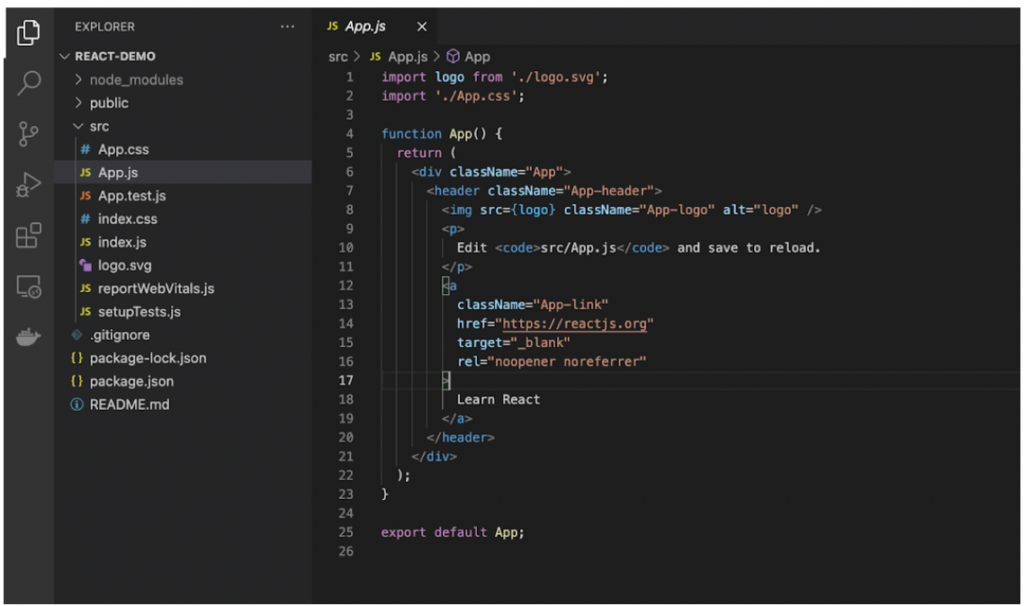Click 'function App()' declaration on line 4
The image size is (1024, 606).
434,134
